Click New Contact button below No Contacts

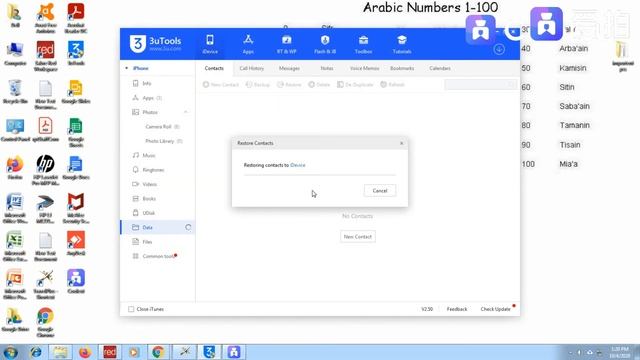coord(358,236)
